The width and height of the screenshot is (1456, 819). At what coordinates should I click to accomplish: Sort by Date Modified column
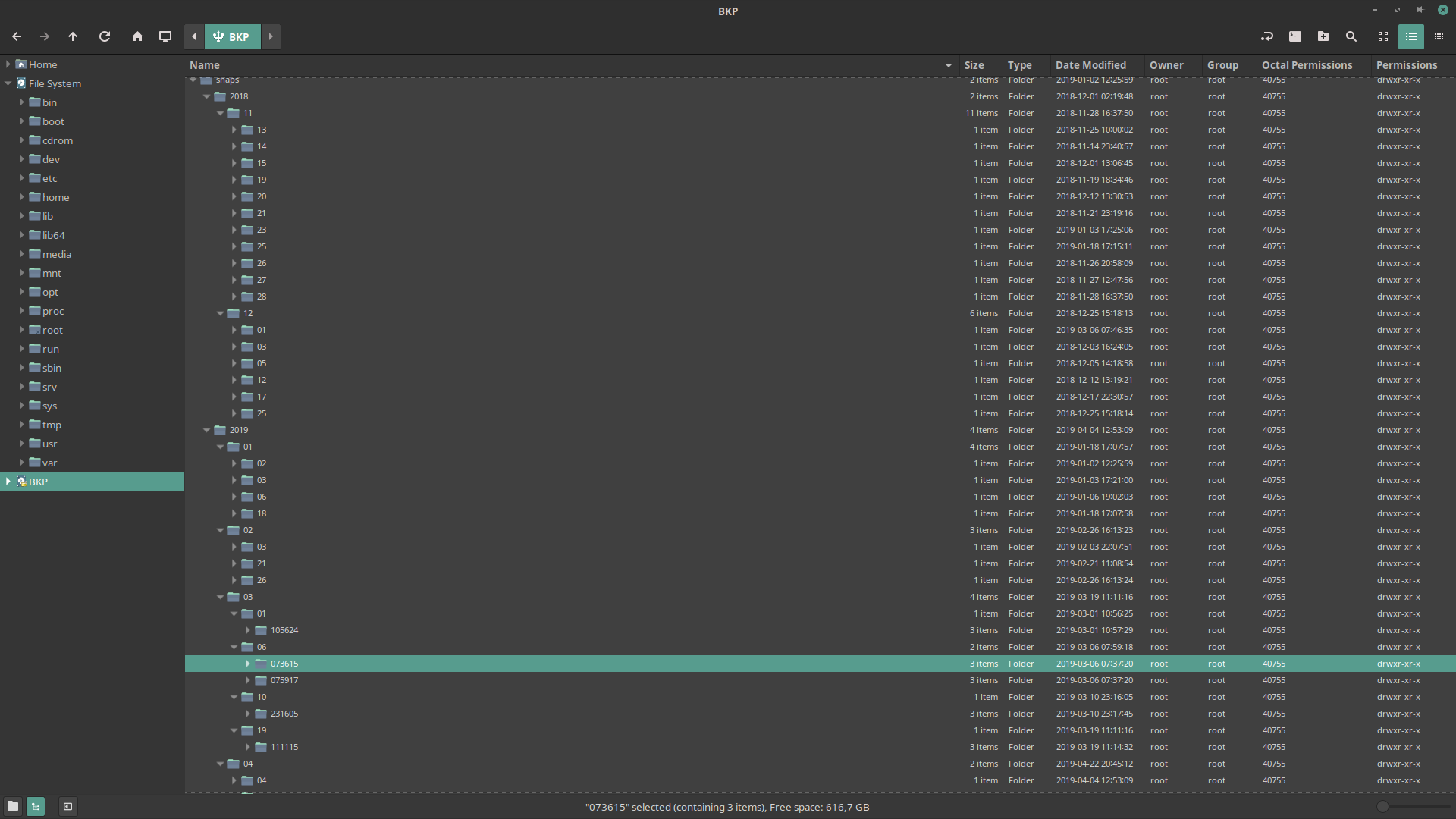point(1097,65)
